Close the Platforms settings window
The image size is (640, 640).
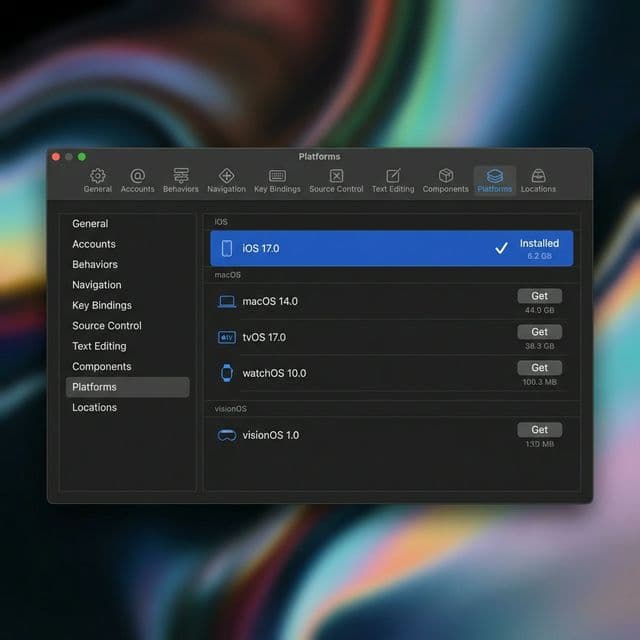pos(56,157)
